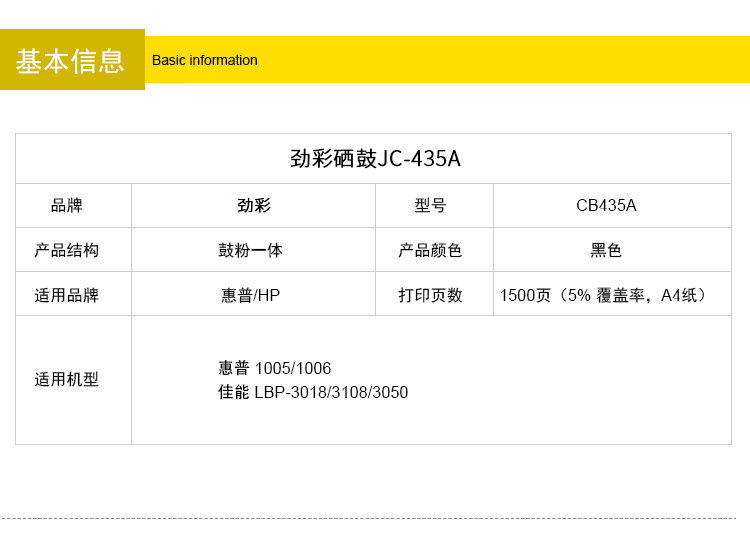Screen dimensions: 750x533
Task: Click the 型号 label cell
Action: 431,206
